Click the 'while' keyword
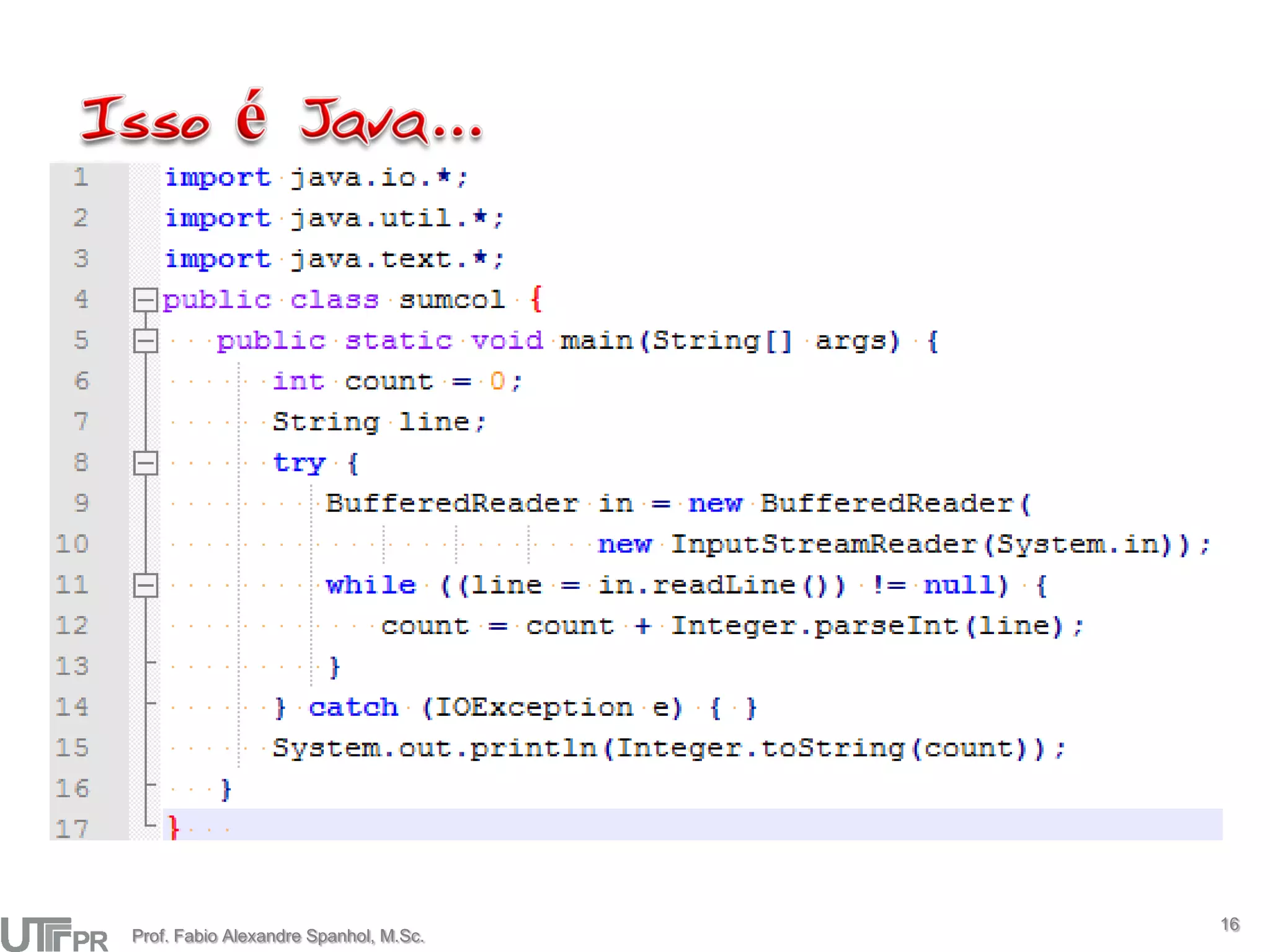Image resolution: width=1270 pixels, height=952 pixels. click(371, 586)
